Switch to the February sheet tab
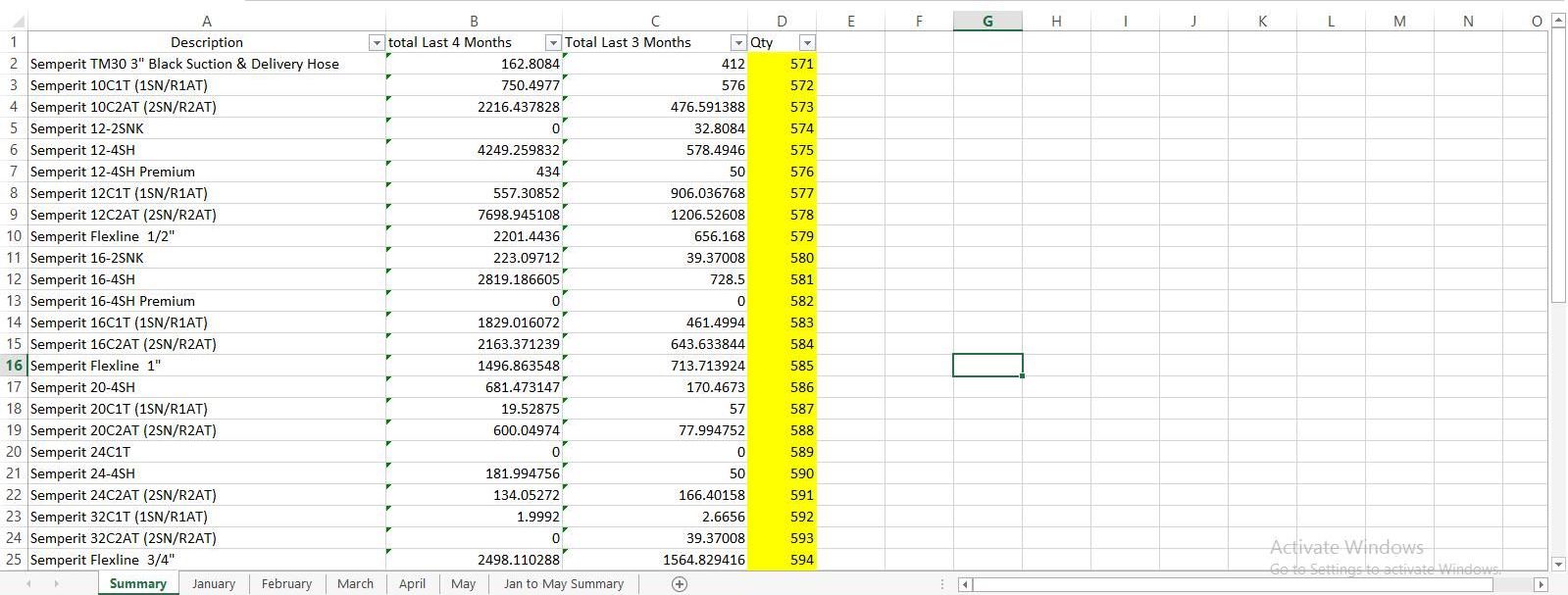The width and height of the screenshot is (1568, 595). 286,583
